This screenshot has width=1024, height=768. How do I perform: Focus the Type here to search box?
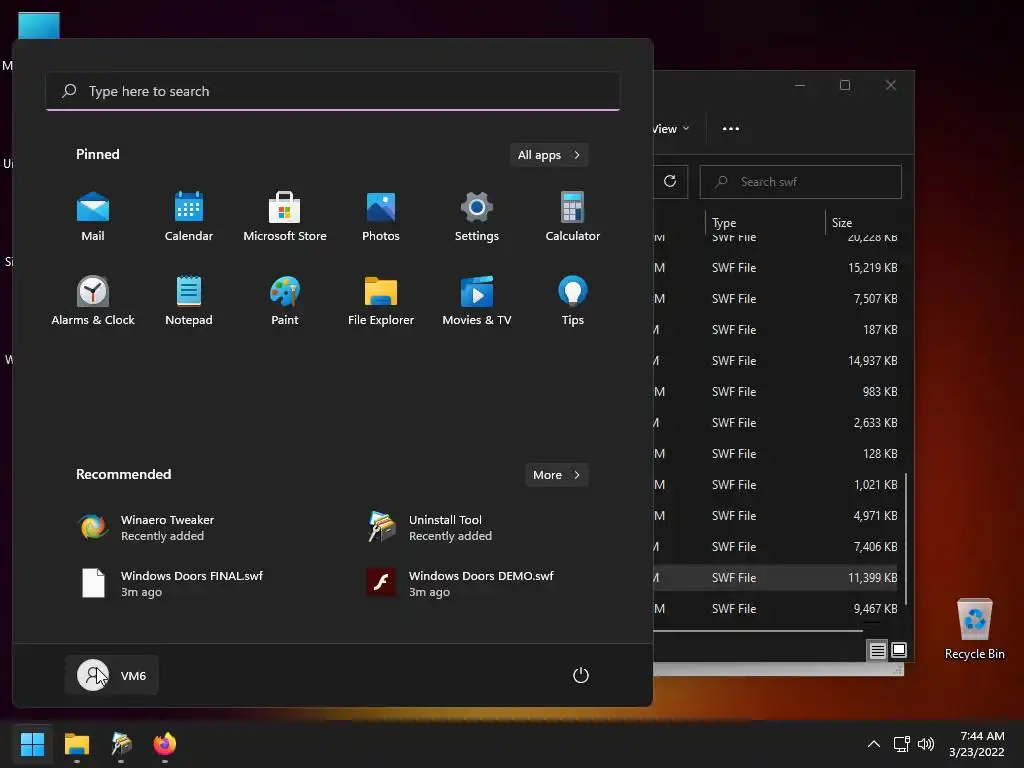click(333, 91)
